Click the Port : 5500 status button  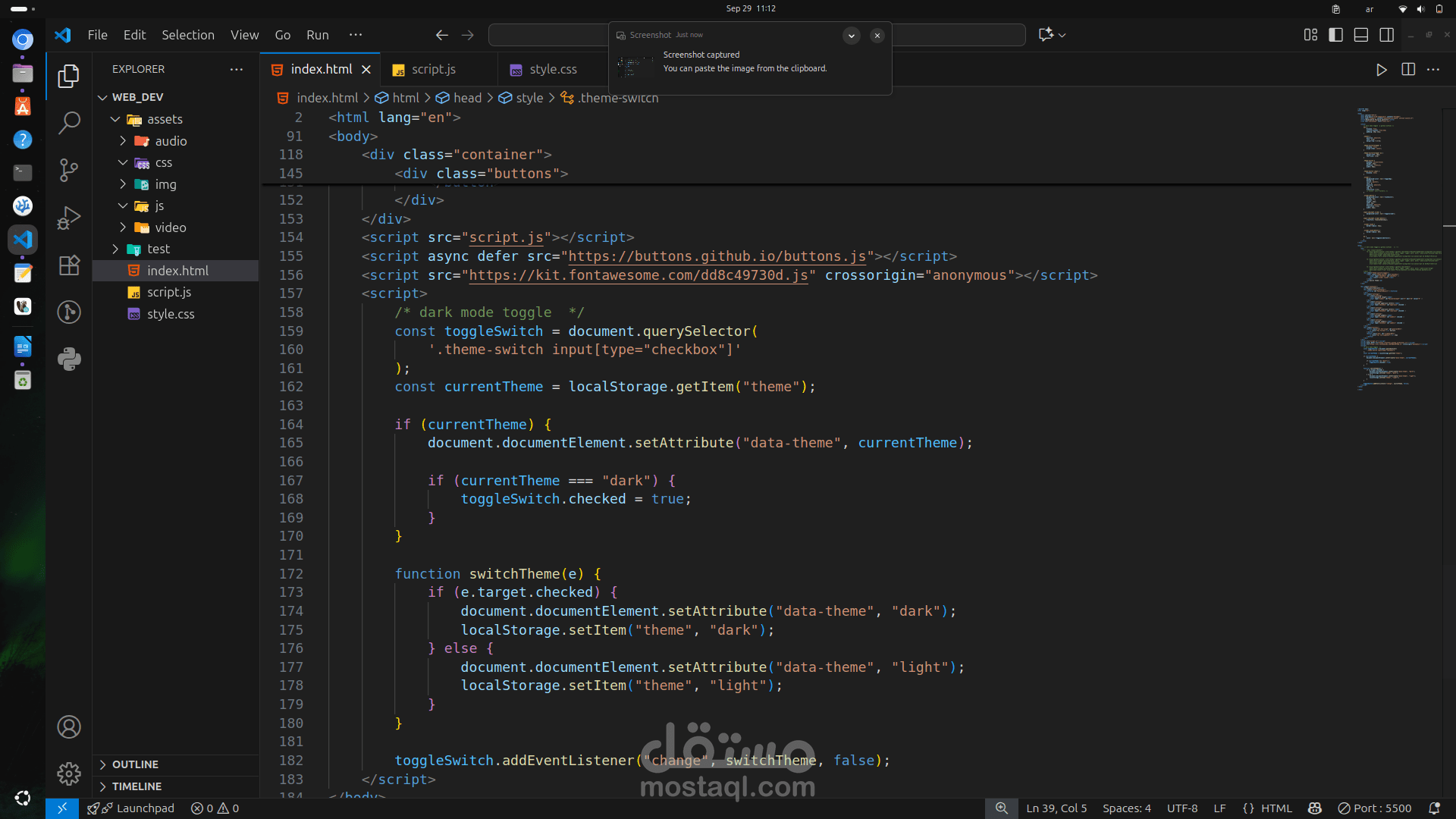pos(1375,808)
